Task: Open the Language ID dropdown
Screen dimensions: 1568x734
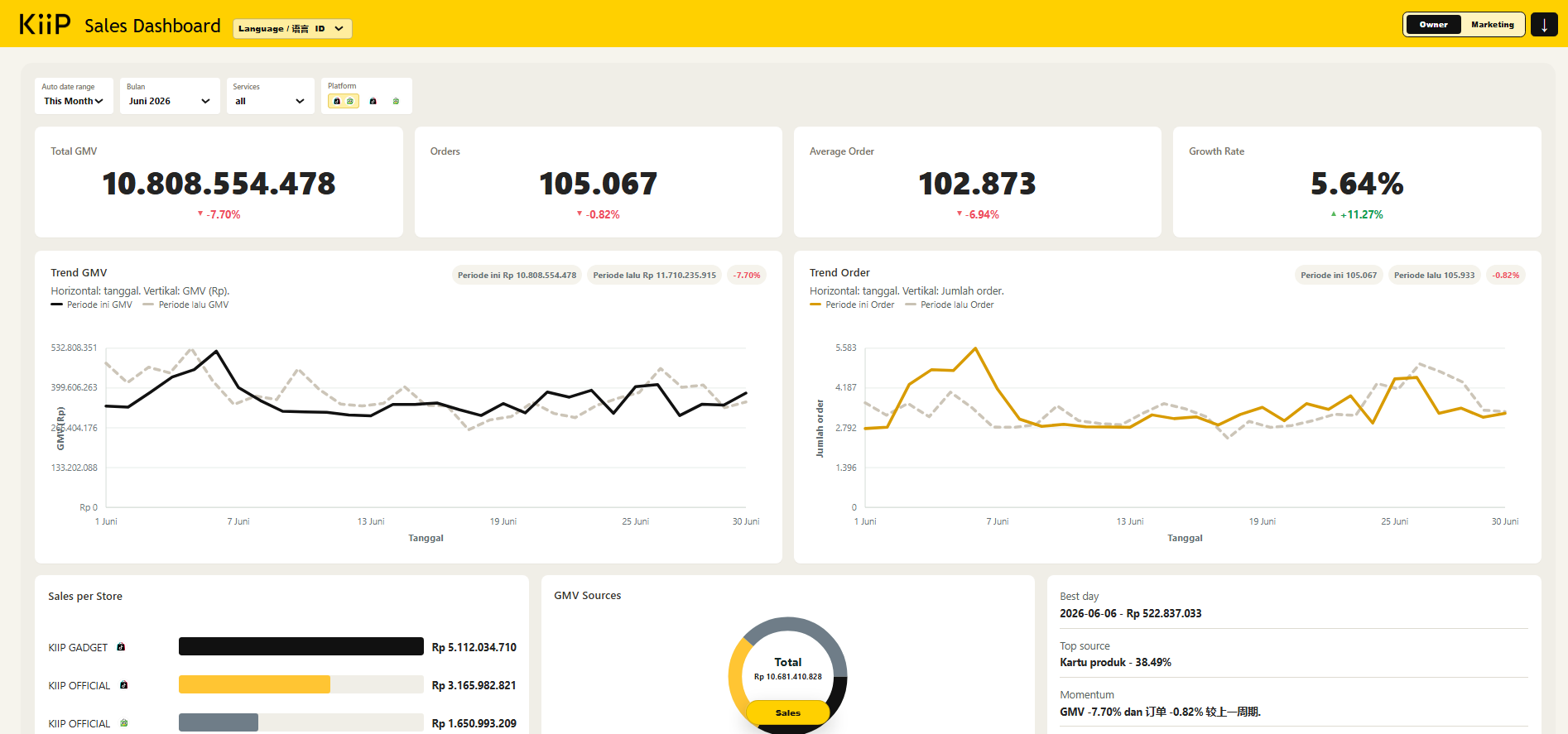Action: pyautogui.click(x=292, y=29)
